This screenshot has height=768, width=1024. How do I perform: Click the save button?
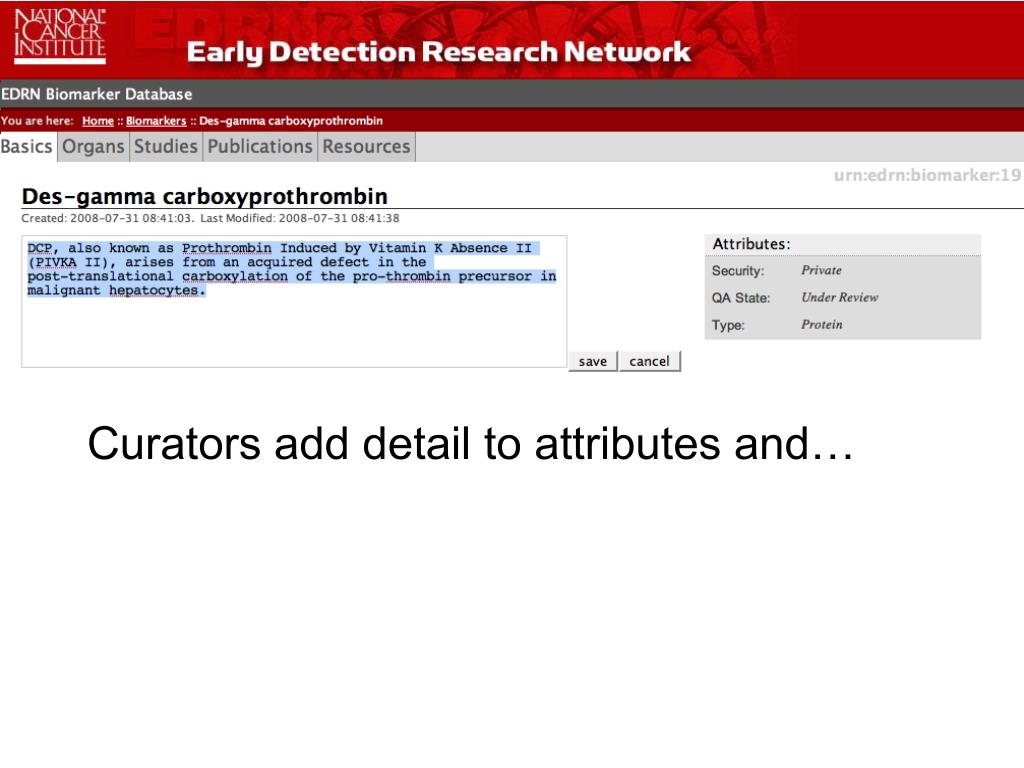click(x=593, y=361)
